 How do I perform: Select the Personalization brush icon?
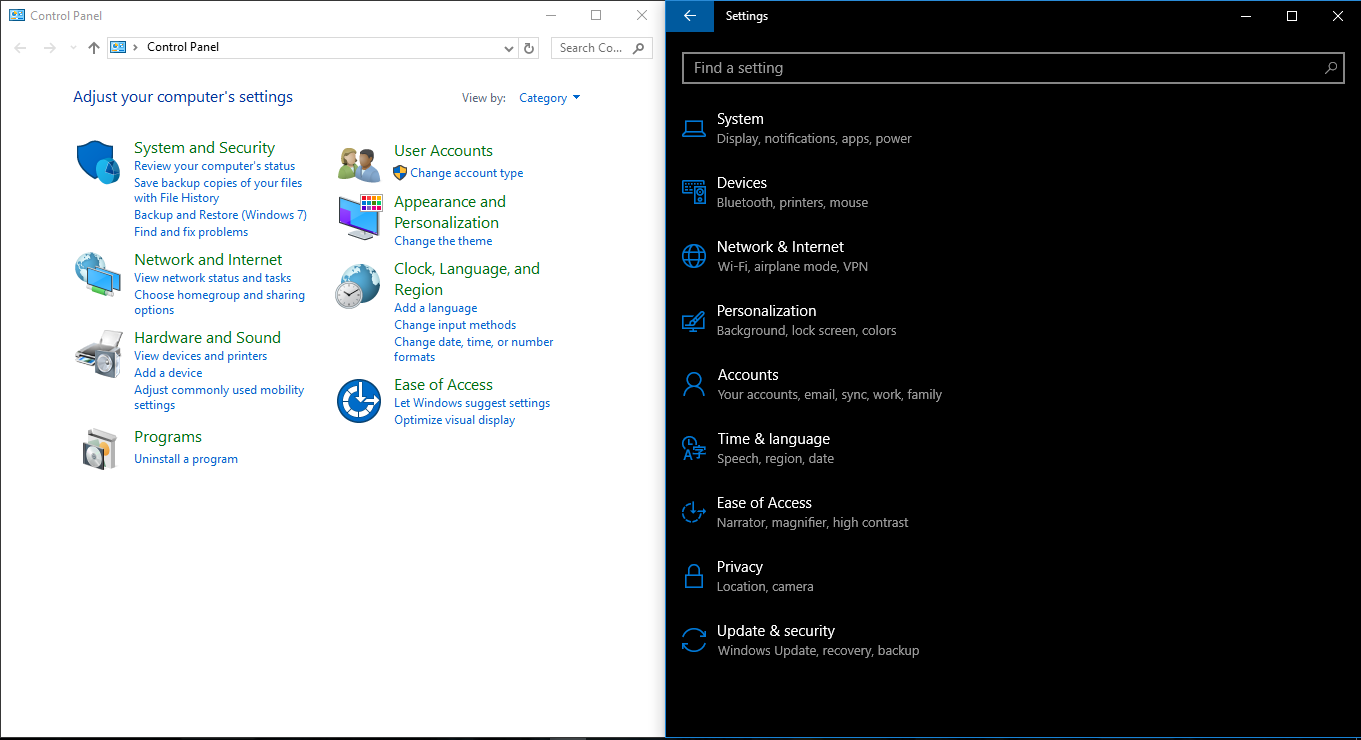[x=694, y=319]
